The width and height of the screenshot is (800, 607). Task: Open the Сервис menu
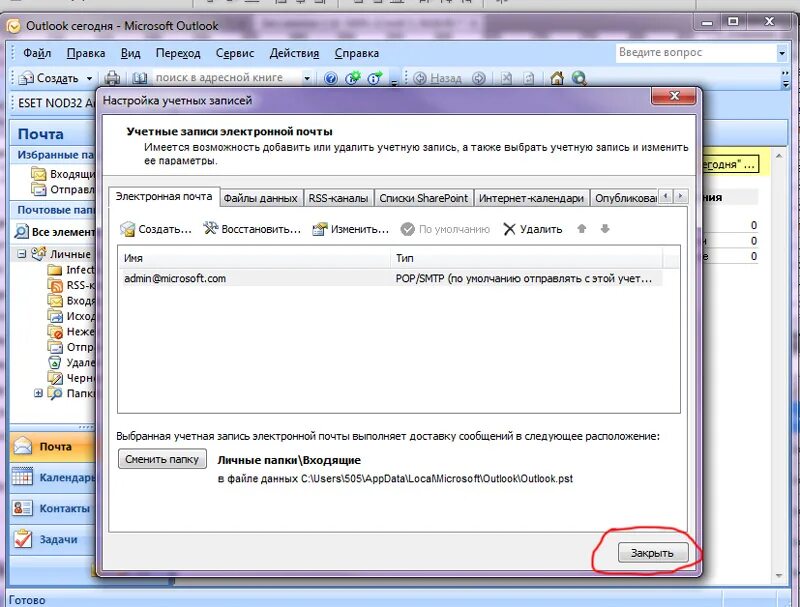point(235,53)
